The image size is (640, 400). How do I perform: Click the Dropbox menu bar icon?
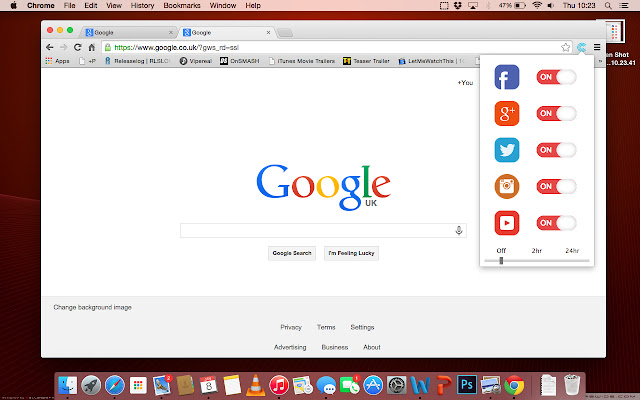point(458,5)
